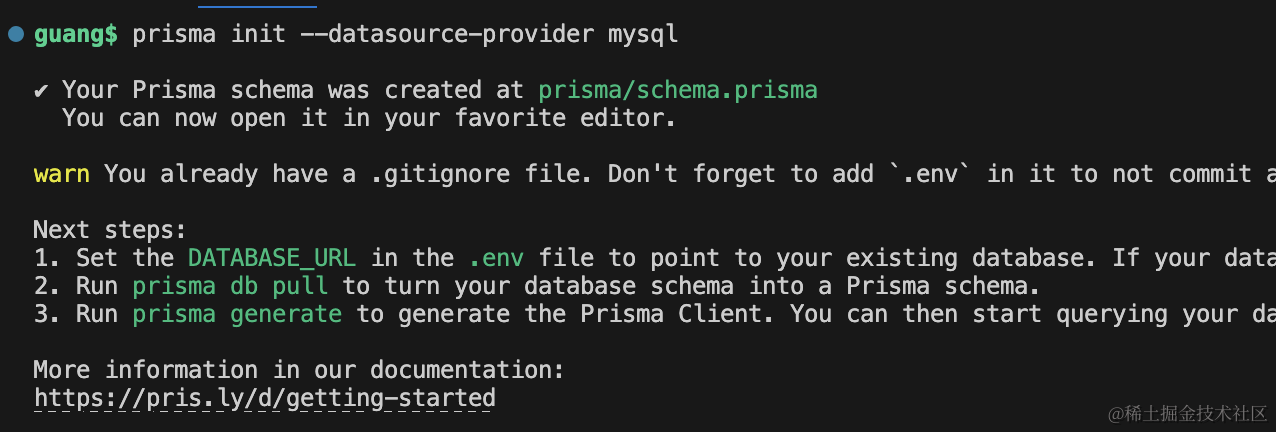Click the checkmark before "Your Prisma schema"
Viewport: 1276px width, 432px height.
pyautogui.click(x=41, y=90)
